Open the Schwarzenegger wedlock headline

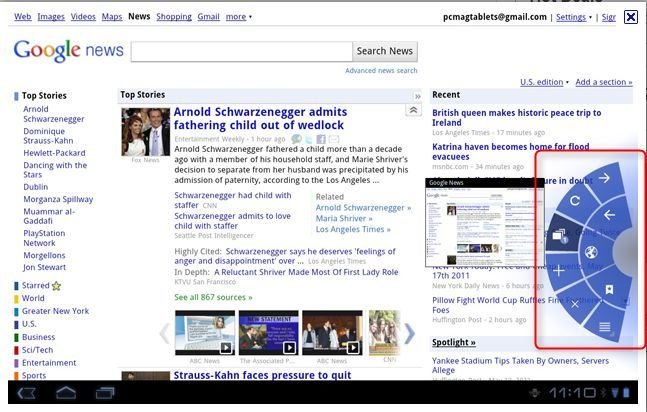[260, 118]
